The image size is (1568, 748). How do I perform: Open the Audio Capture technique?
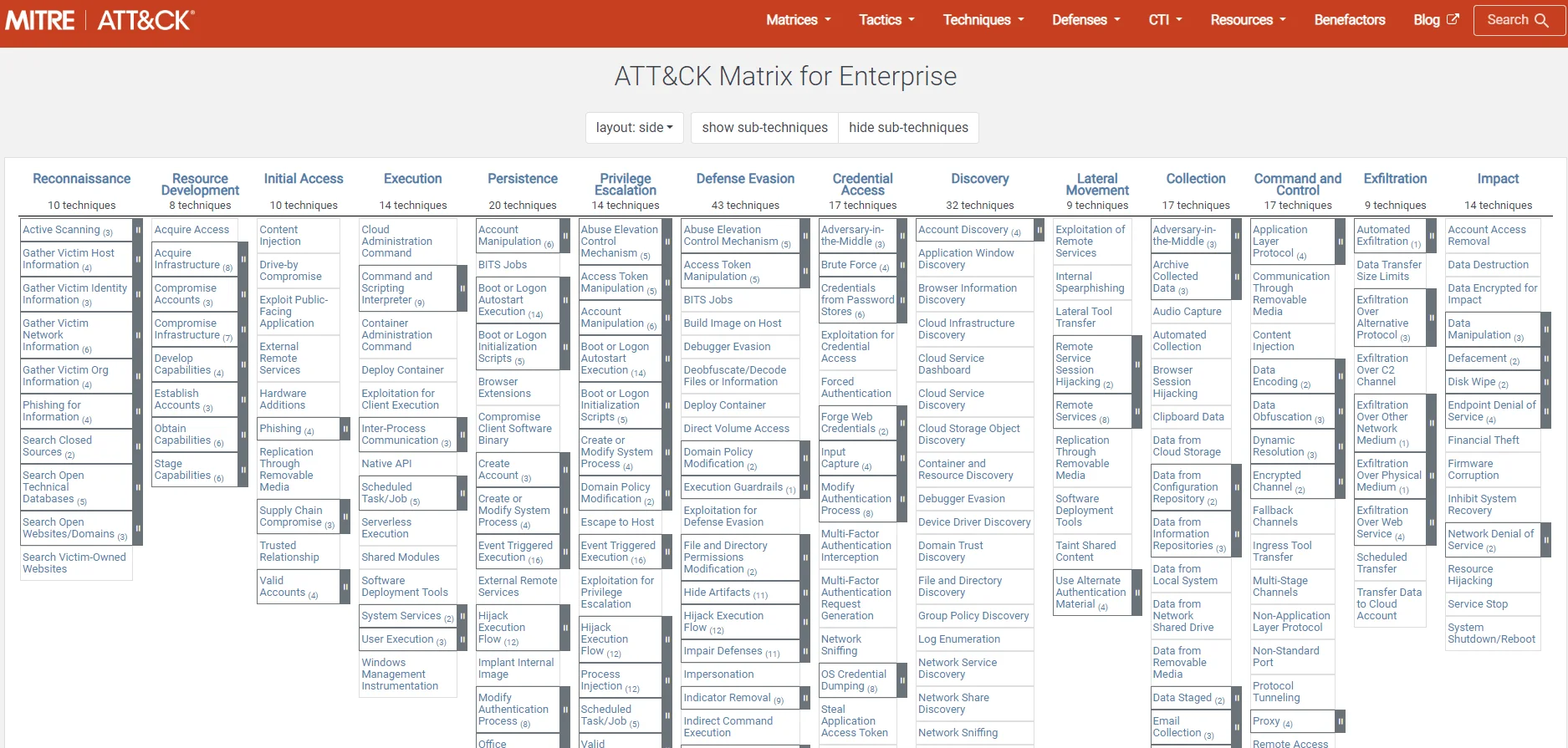1187,312
